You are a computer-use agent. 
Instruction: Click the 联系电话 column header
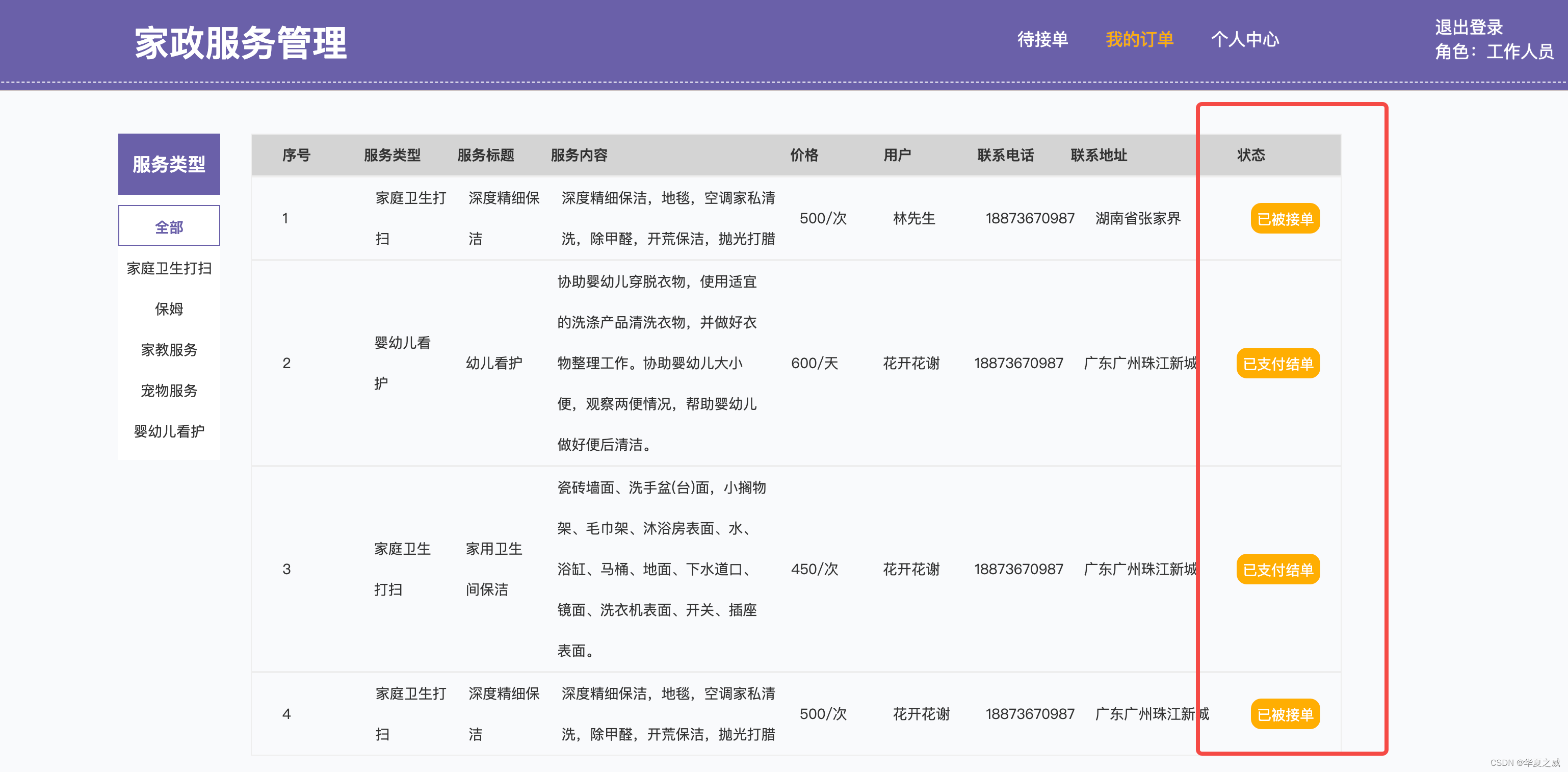click(1005, 155)
